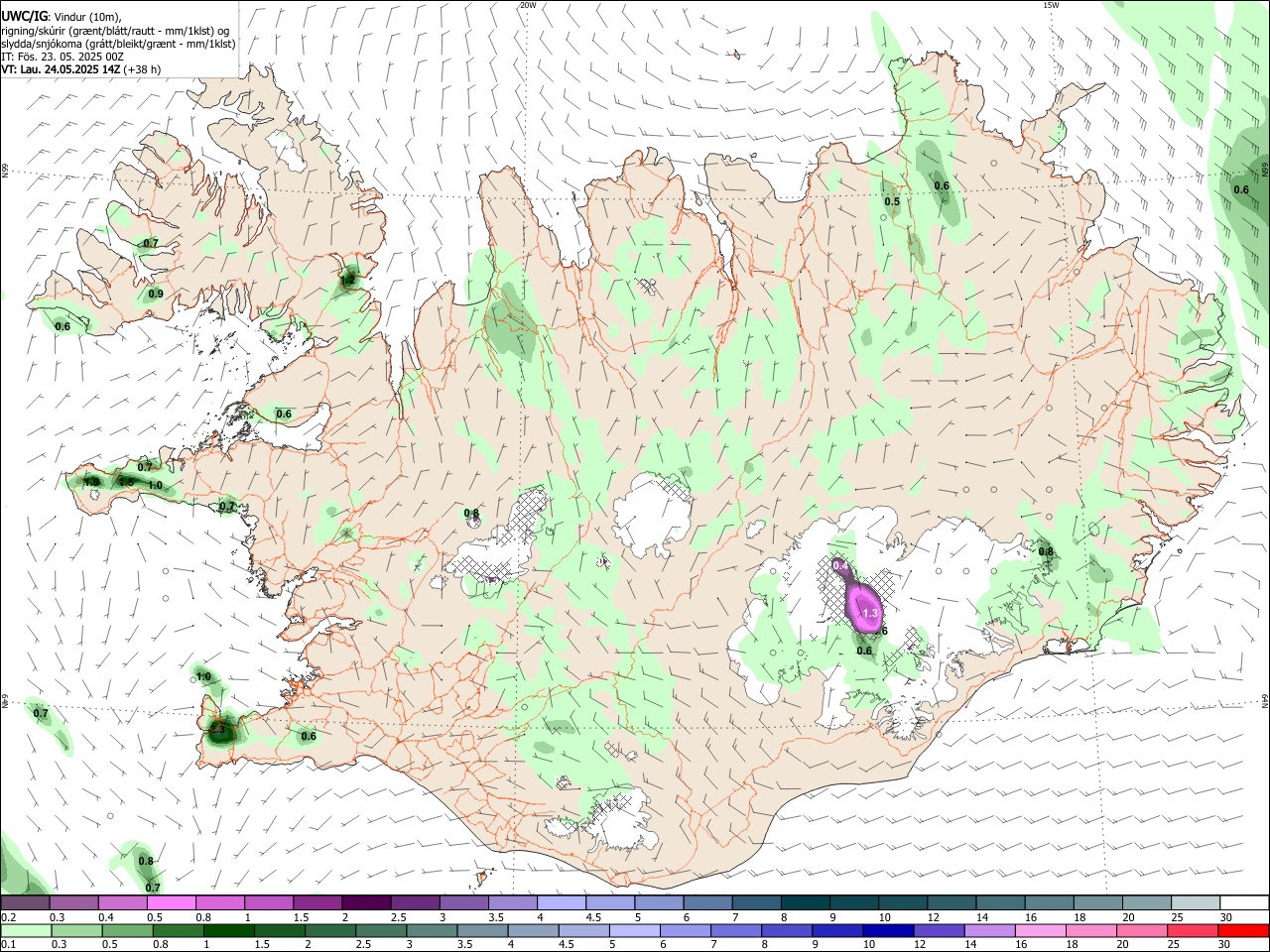
Task: Click the 1.5 value on Snæfellsnes peninsula
Action: point(126,481)
